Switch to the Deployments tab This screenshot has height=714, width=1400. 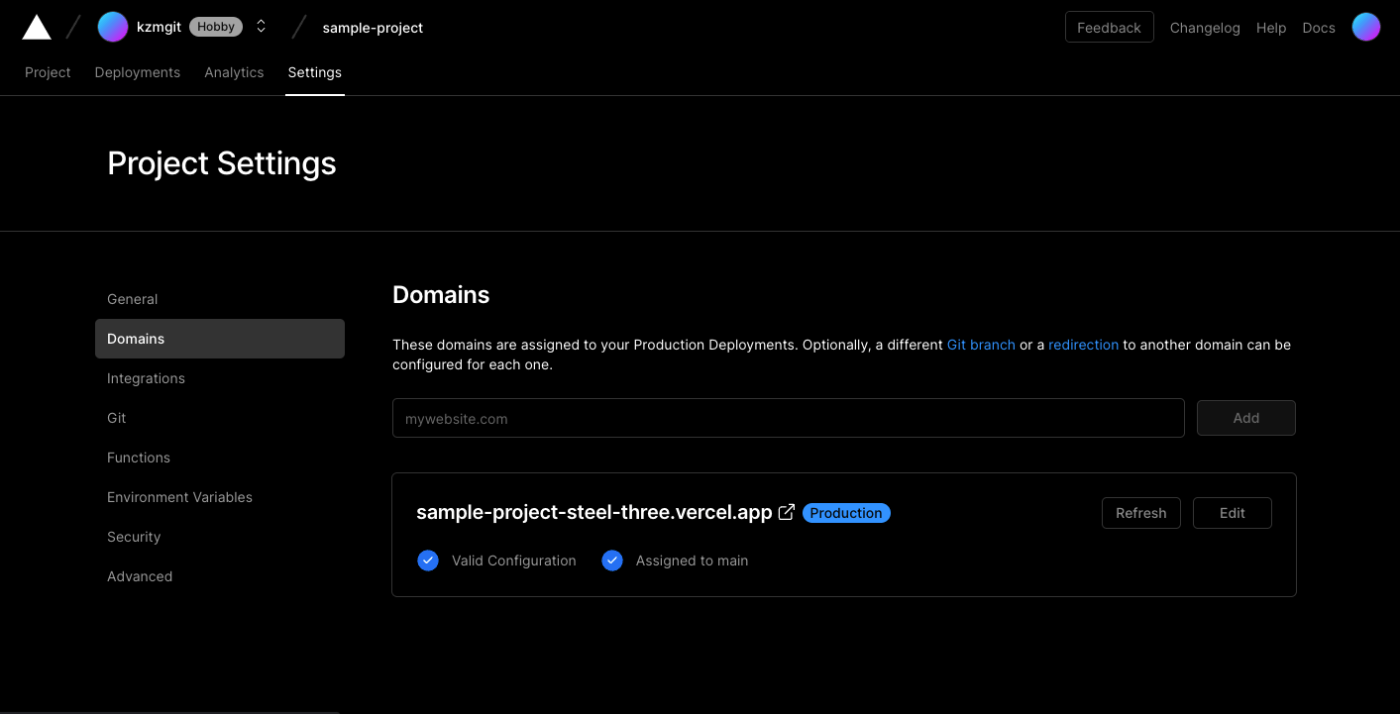pyautogui.click(x=137, y=72)
